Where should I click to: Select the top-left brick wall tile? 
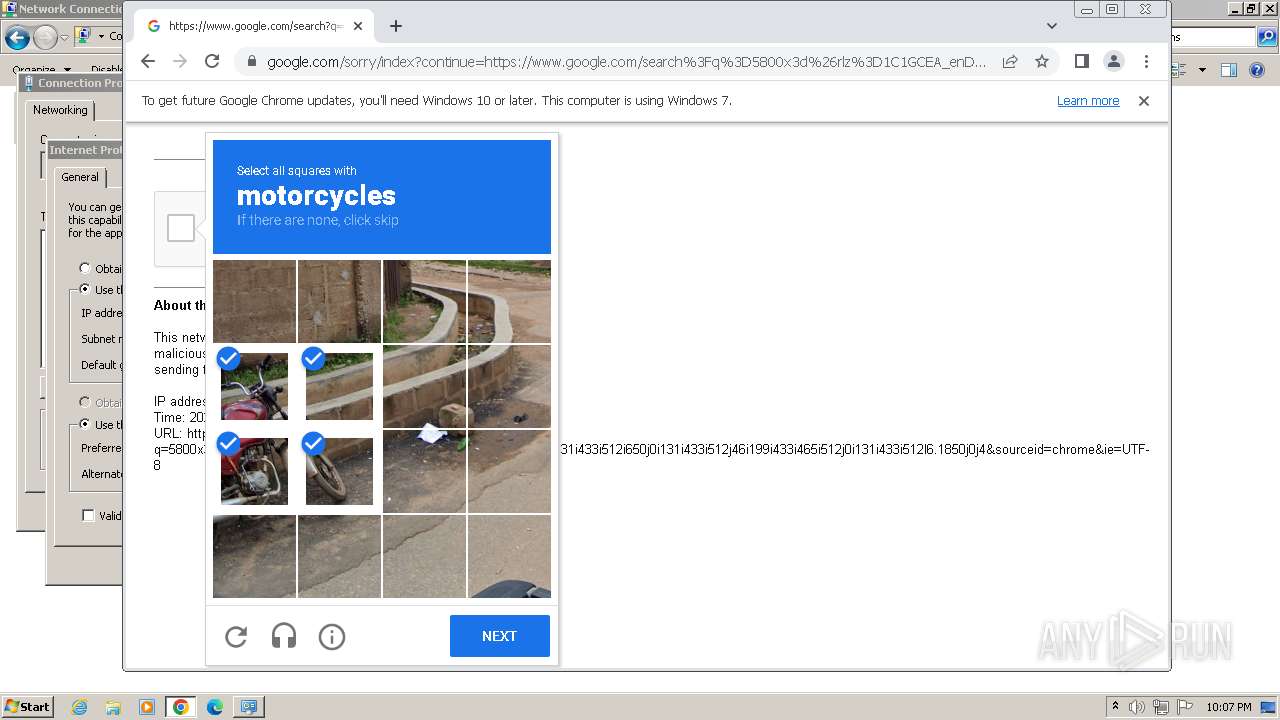tap(254, 301)
